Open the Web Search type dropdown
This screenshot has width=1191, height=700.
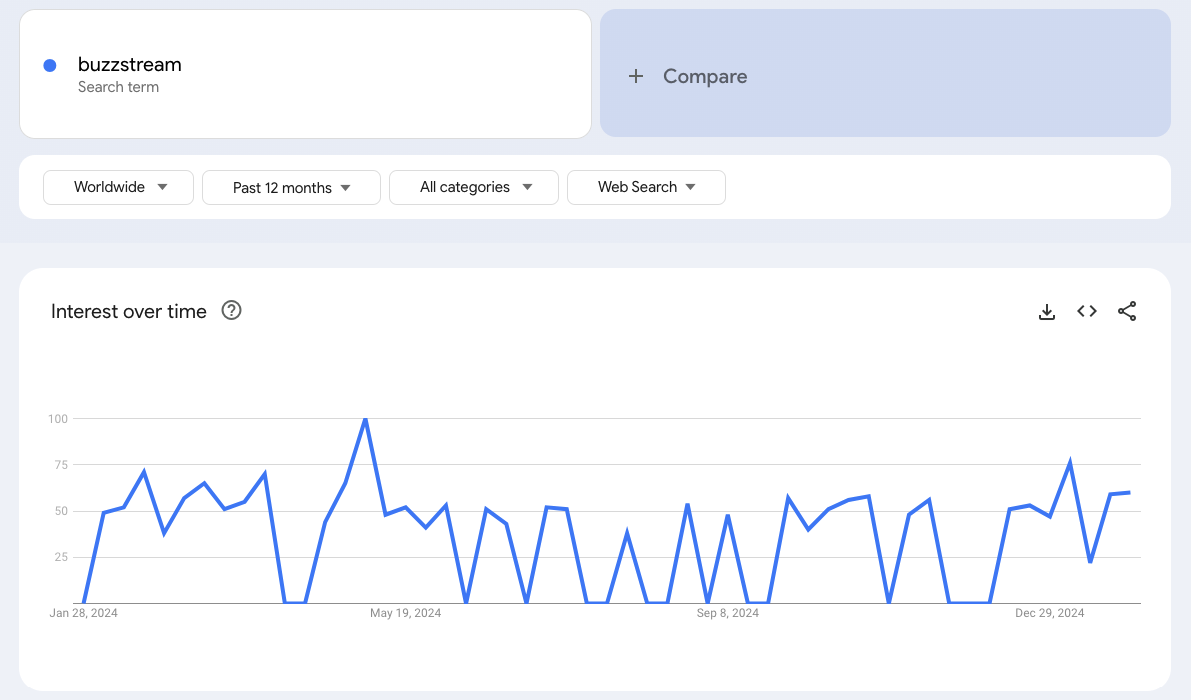pyautogui.click(x=646, y=187)
